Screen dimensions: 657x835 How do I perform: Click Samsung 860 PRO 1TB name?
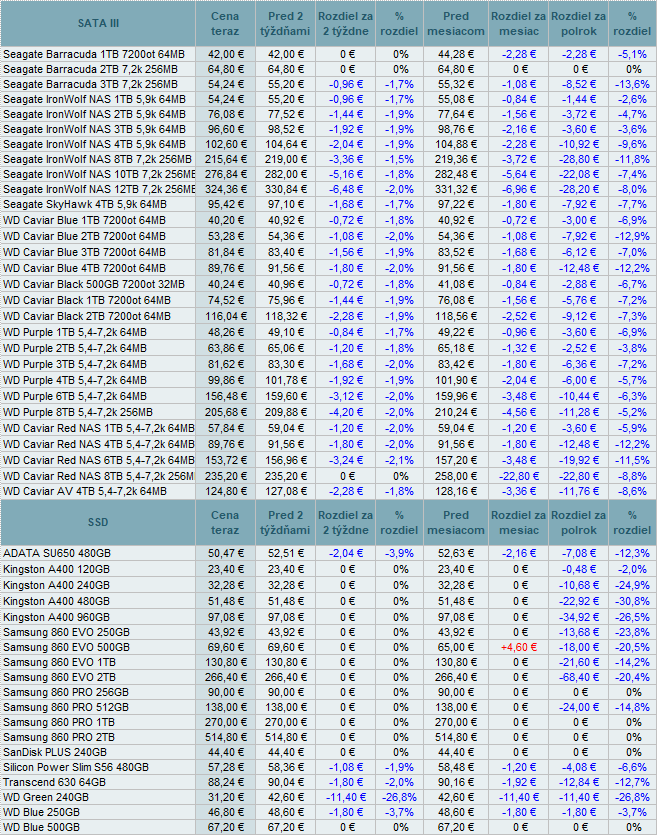tap(59, 722)
